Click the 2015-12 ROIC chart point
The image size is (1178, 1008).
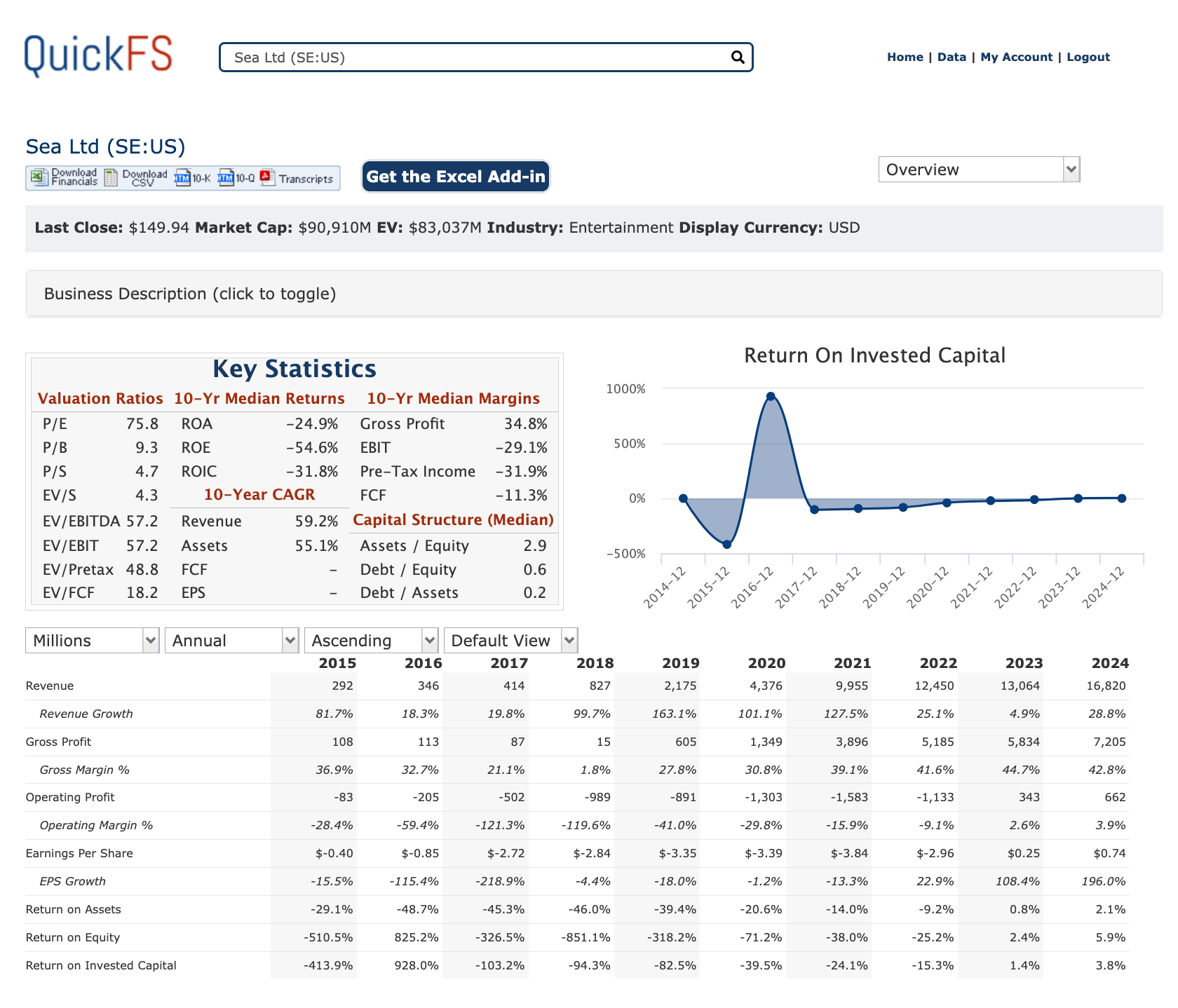click(727, 545)
